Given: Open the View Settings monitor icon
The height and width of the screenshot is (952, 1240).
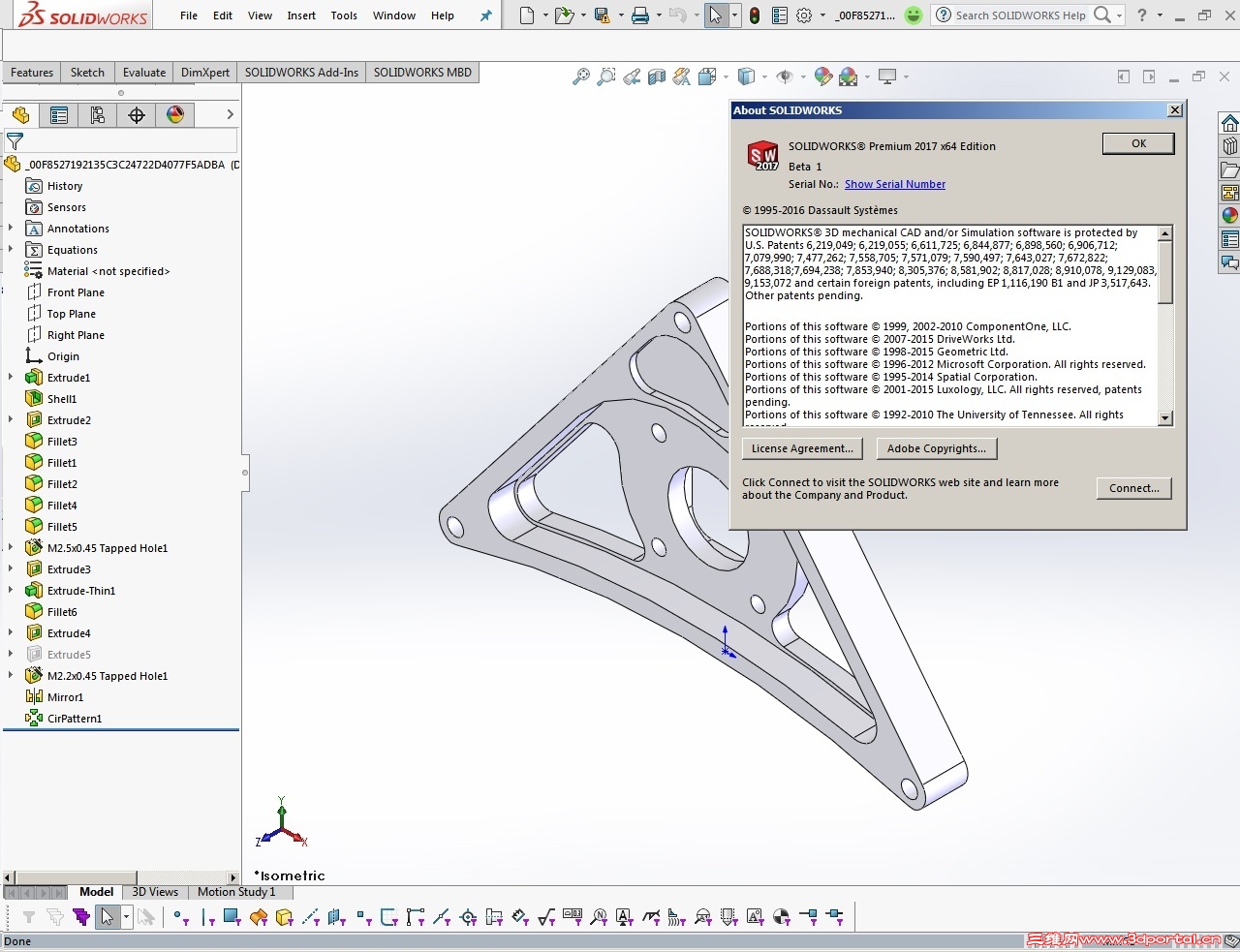Looking at the screenshot, I should tap(887, 77).
